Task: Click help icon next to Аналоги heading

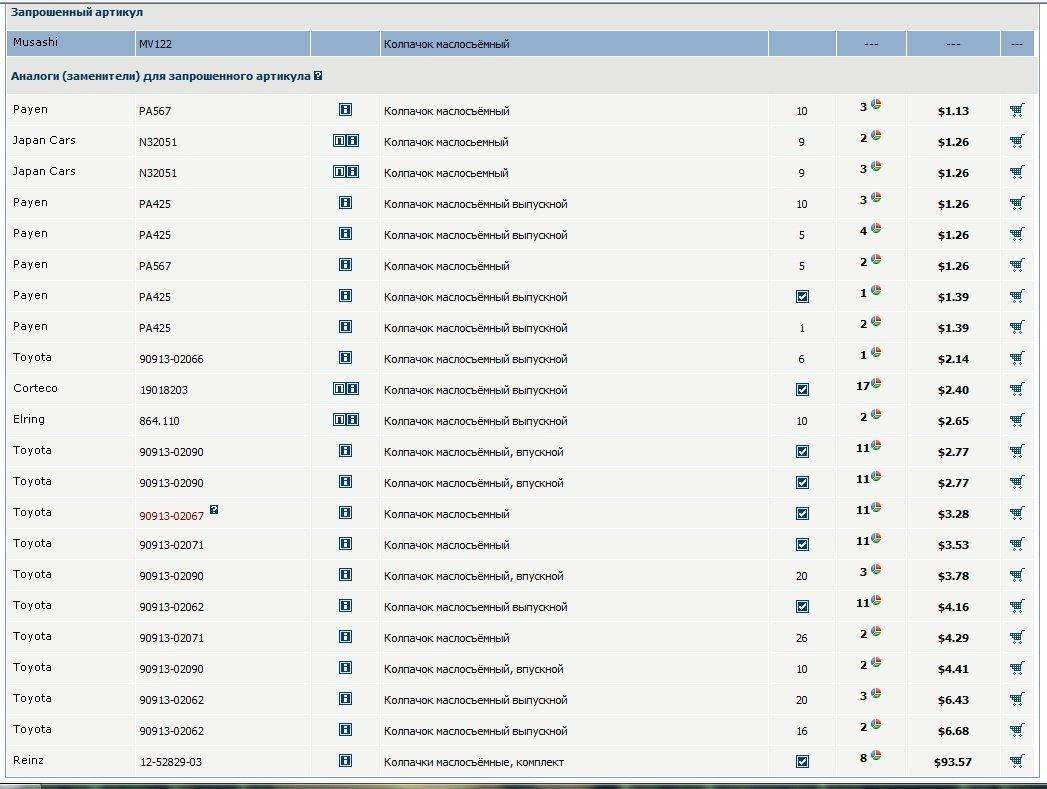Action: 318,76
